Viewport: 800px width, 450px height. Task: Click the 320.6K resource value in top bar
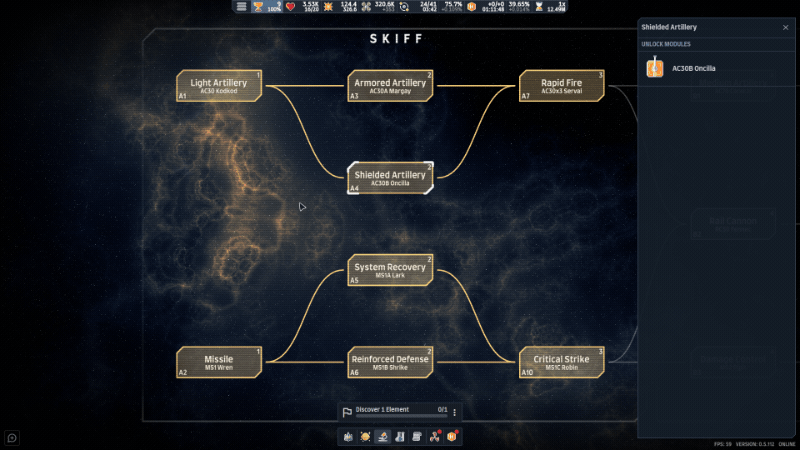pyautogui.click(x=384, y=4)
